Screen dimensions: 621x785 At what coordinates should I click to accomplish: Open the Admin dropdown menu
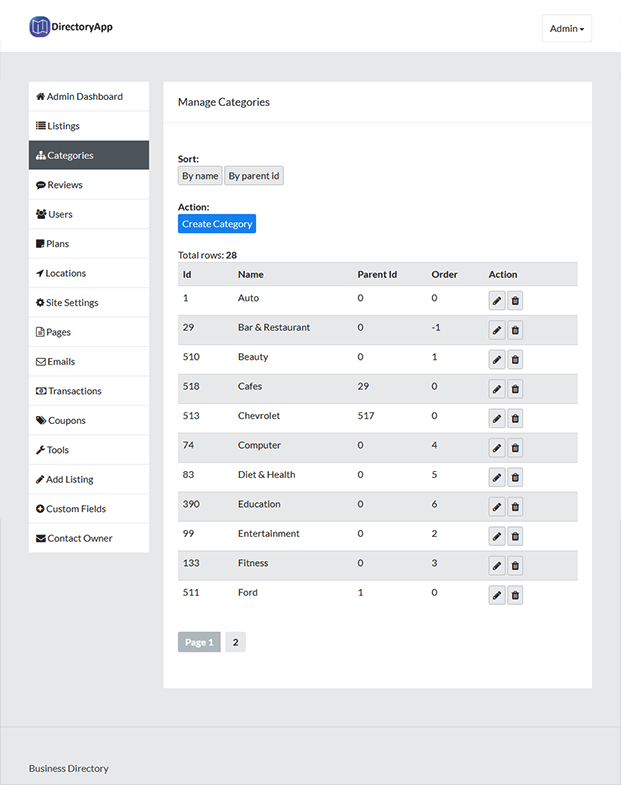[x=567, y=29]
